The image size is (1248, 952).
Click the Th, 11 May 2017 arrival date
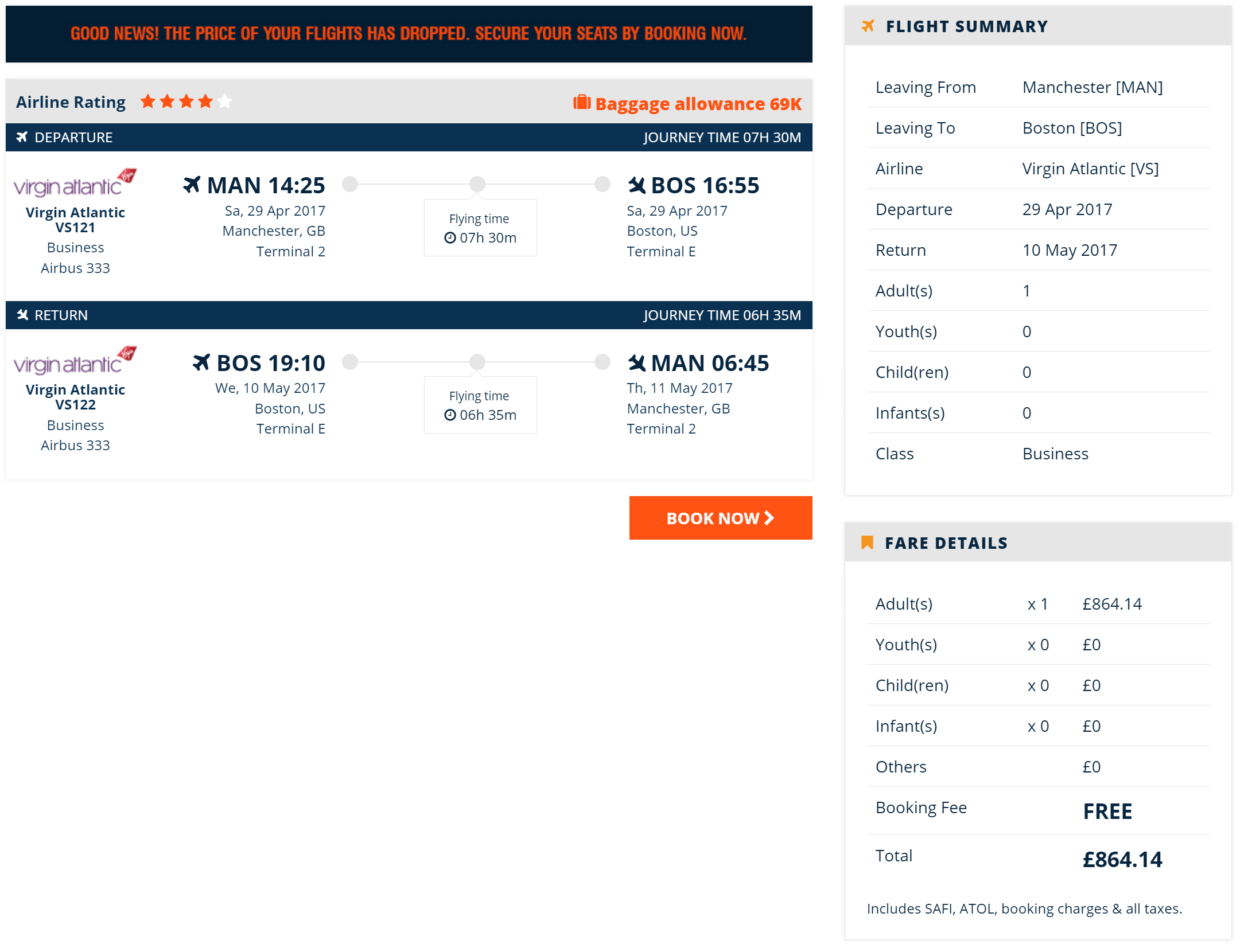[x=679, y=388]
